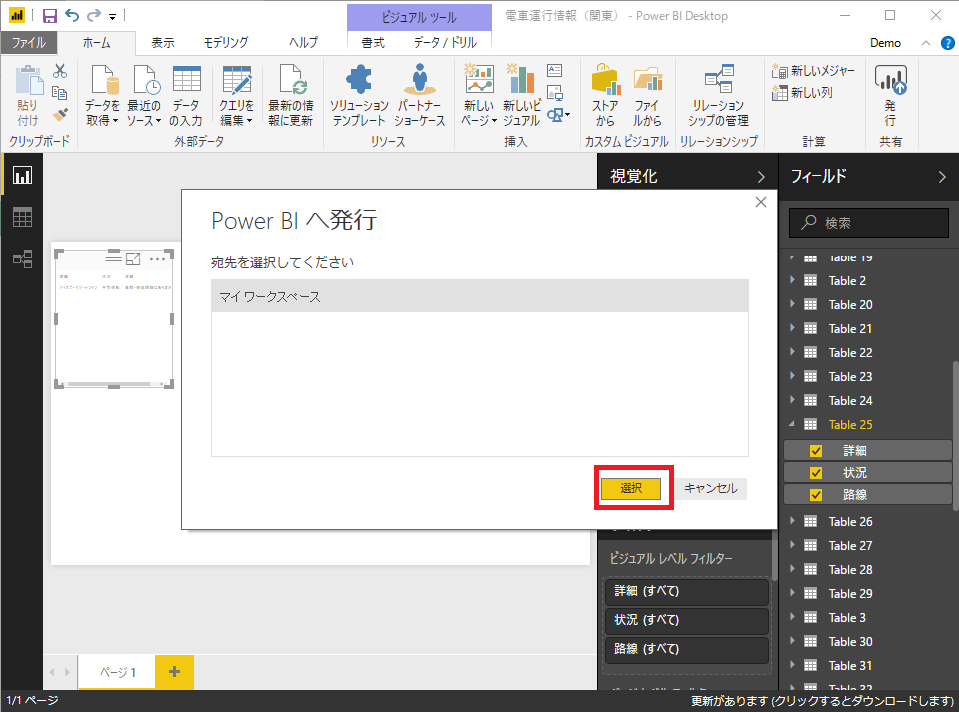Switch to データ/ドリル ribbon tab
Image resolution: width=959 pixels, height=712 pixels.
point(445,43)
